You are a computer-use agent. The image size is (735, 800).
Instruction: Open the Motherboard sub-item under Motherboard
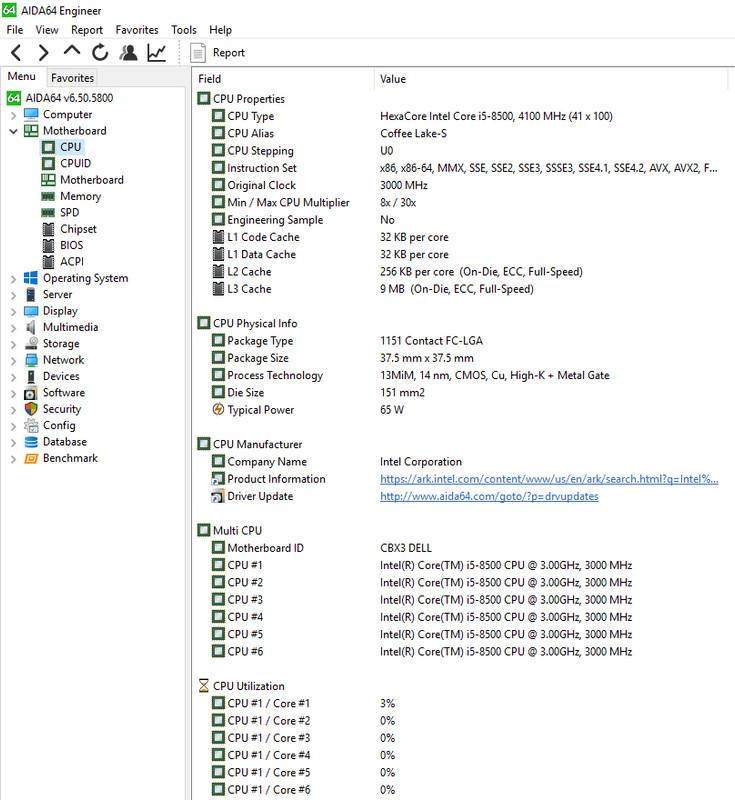pos(91,180)
